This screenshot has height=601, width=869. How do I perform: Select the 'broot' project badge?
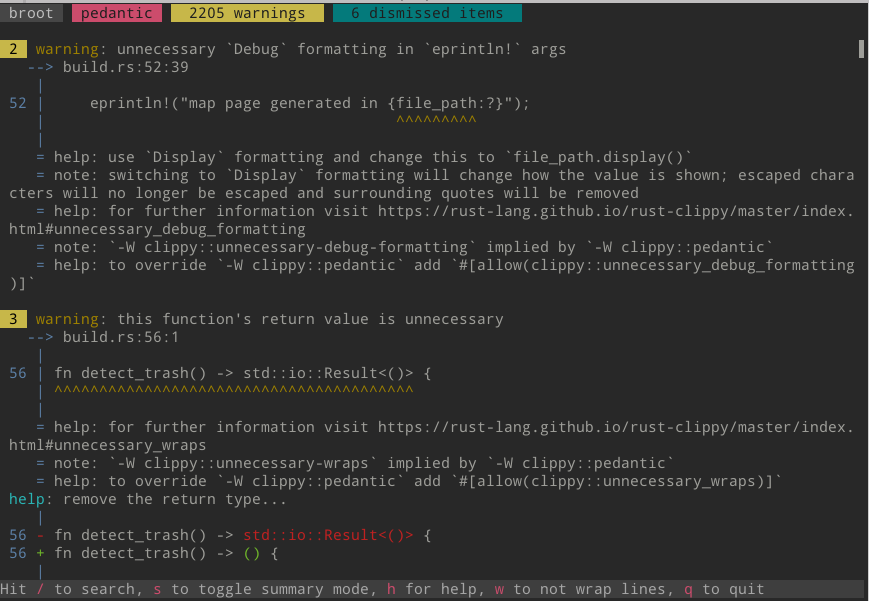point(32,13)
